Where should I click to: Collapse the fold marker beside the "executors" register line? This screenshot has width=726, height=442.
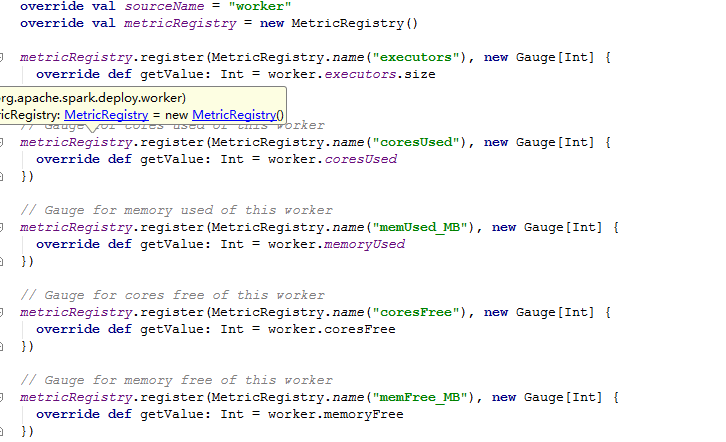click(x=1, y=57)
